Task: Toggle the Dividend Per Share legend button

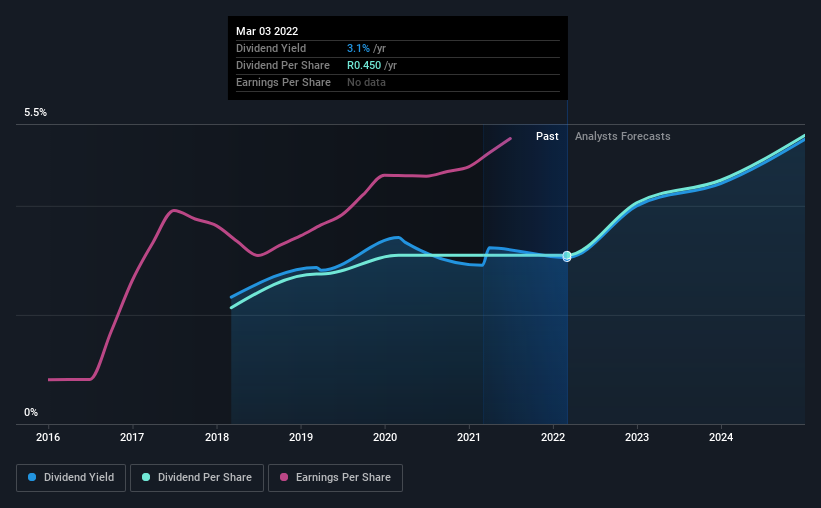Action: (x=197, y=478)
